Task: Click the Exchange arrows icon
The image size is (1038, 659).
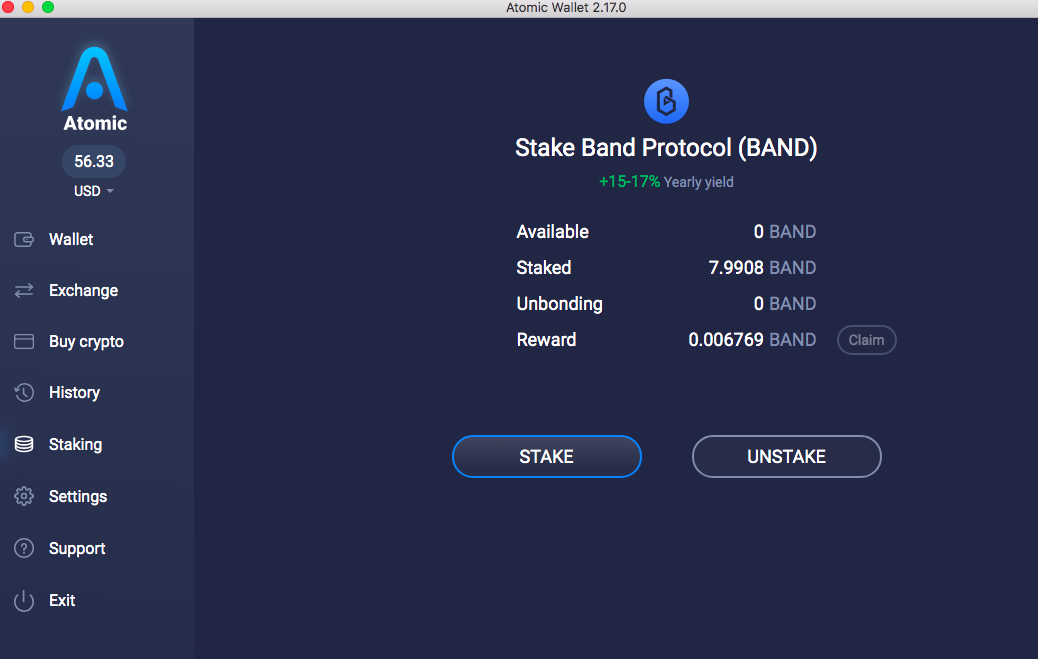Action: pyautogui.click(x=24, y=290)
